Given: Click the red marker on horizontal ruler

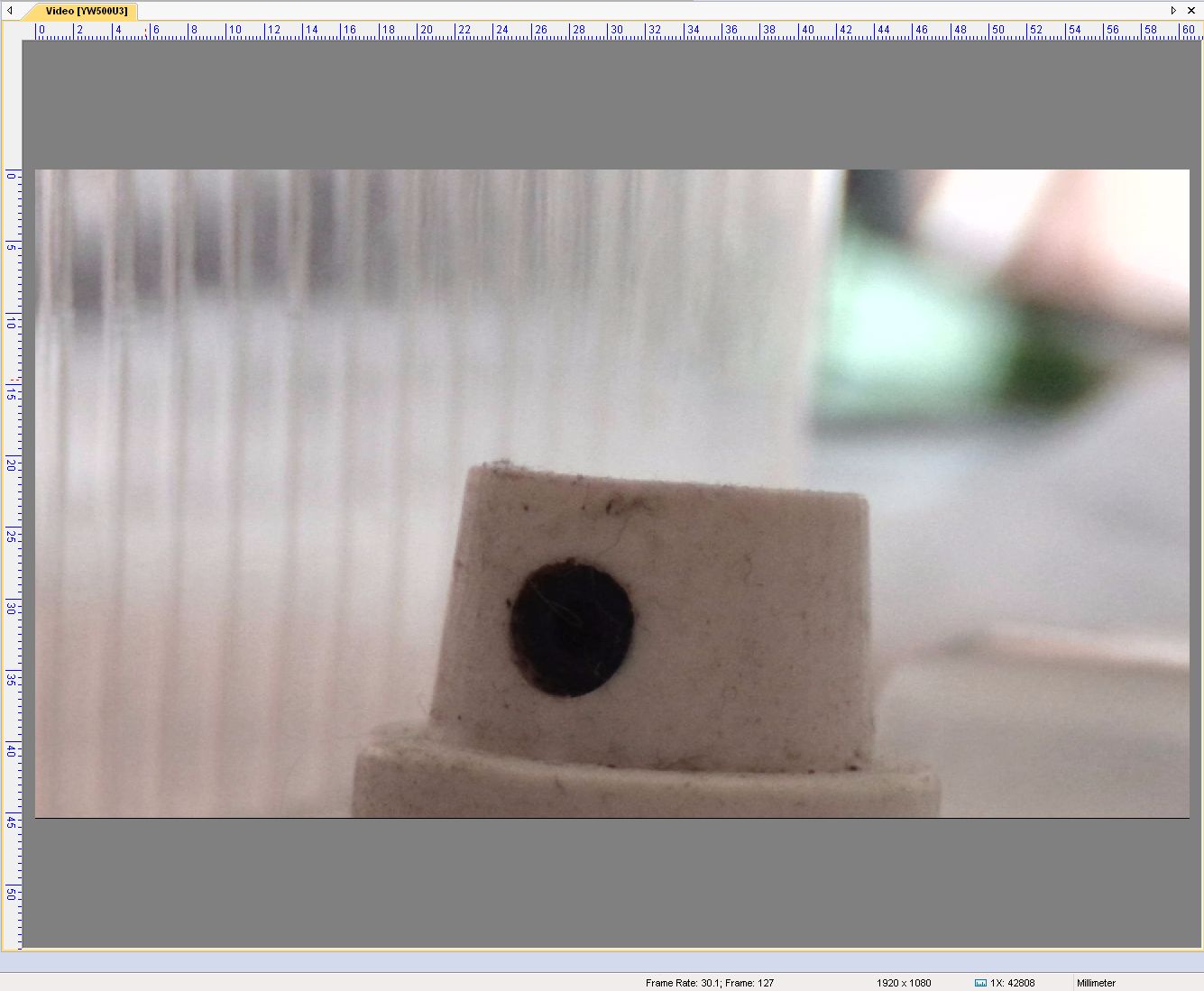Looking at the screenshot, I should pos(145,32).
